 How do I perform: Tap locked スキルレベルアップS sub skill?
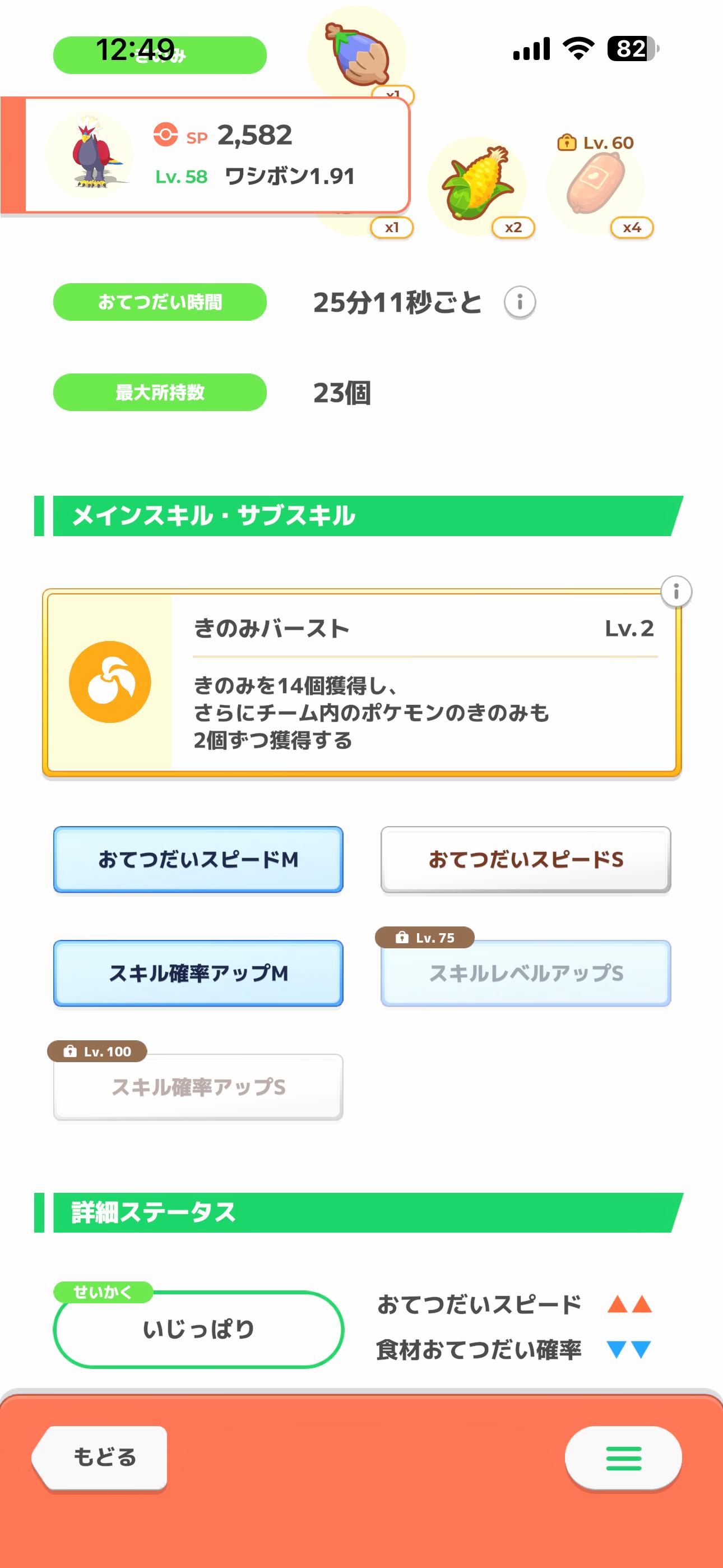click(526, 974)
